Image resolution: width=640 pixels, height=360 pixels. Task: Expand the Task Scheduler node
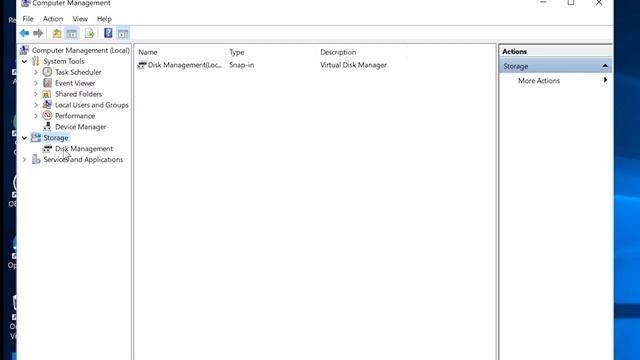click(36, 72)
